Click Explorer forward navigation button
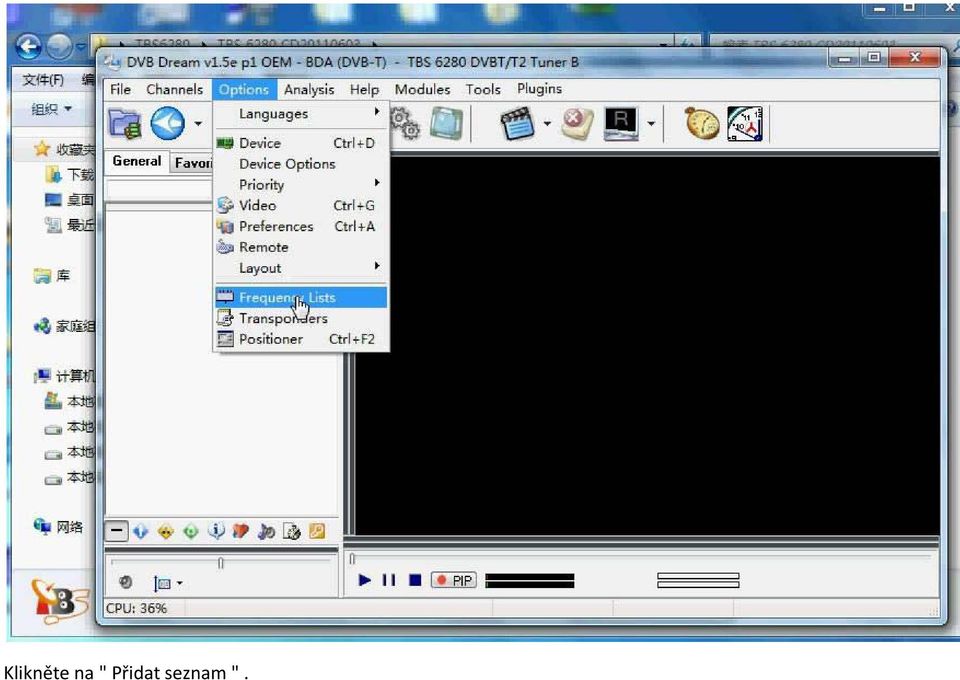This screenshot has width=960, height=680. [x=59, y=47]
